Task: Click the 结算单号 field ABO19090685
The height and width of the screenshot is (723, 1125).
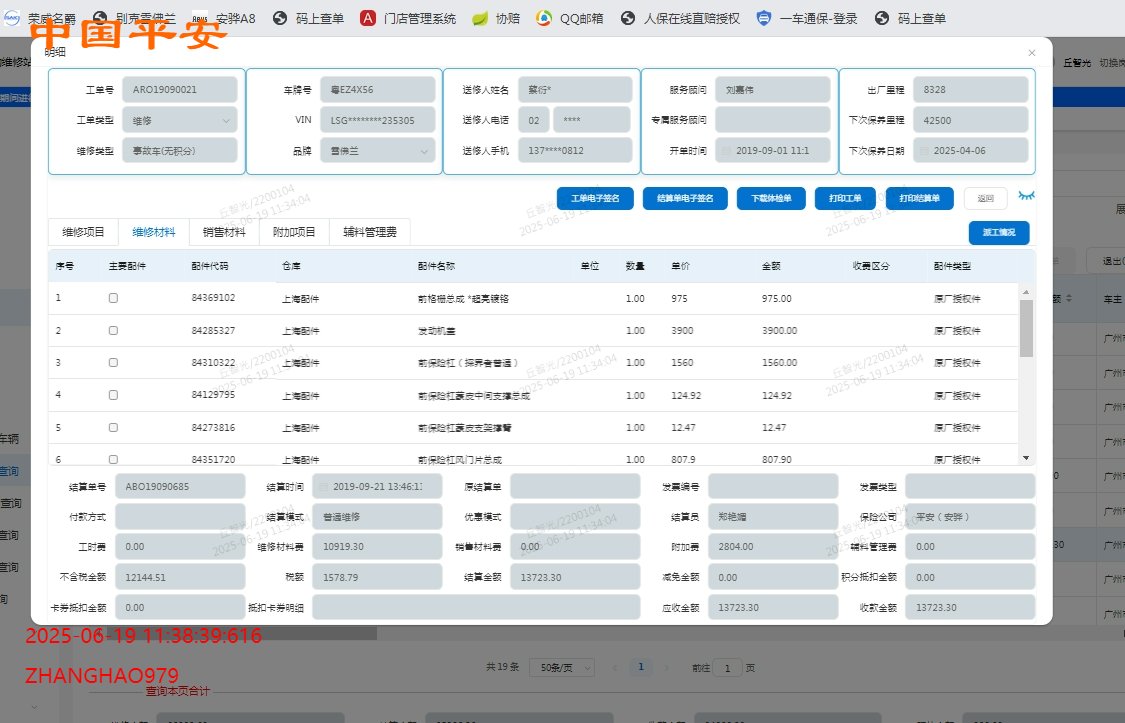Action: pos(179,486)
